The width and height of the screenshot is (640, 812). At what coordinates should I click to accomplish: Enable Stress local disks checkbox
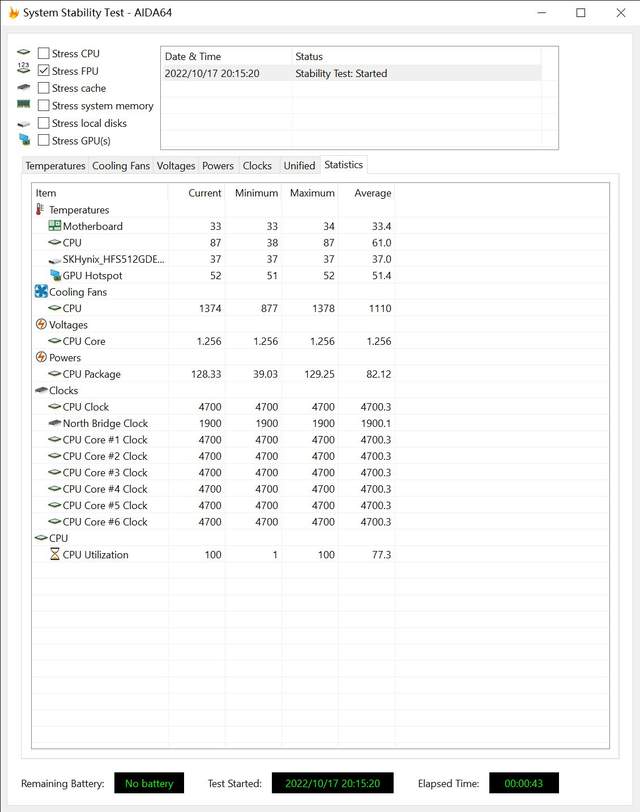(x=44, y=123)
